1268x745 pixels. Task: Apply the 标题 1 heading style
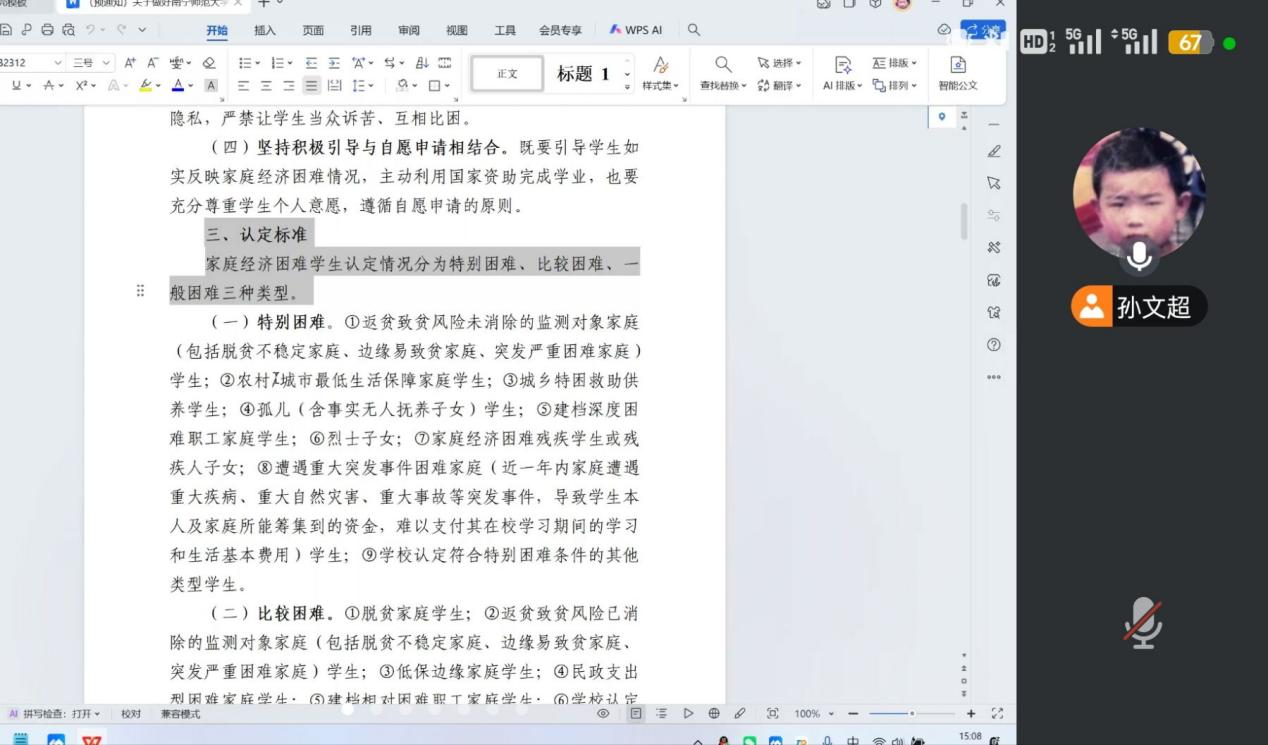click(x=583, y=74)
